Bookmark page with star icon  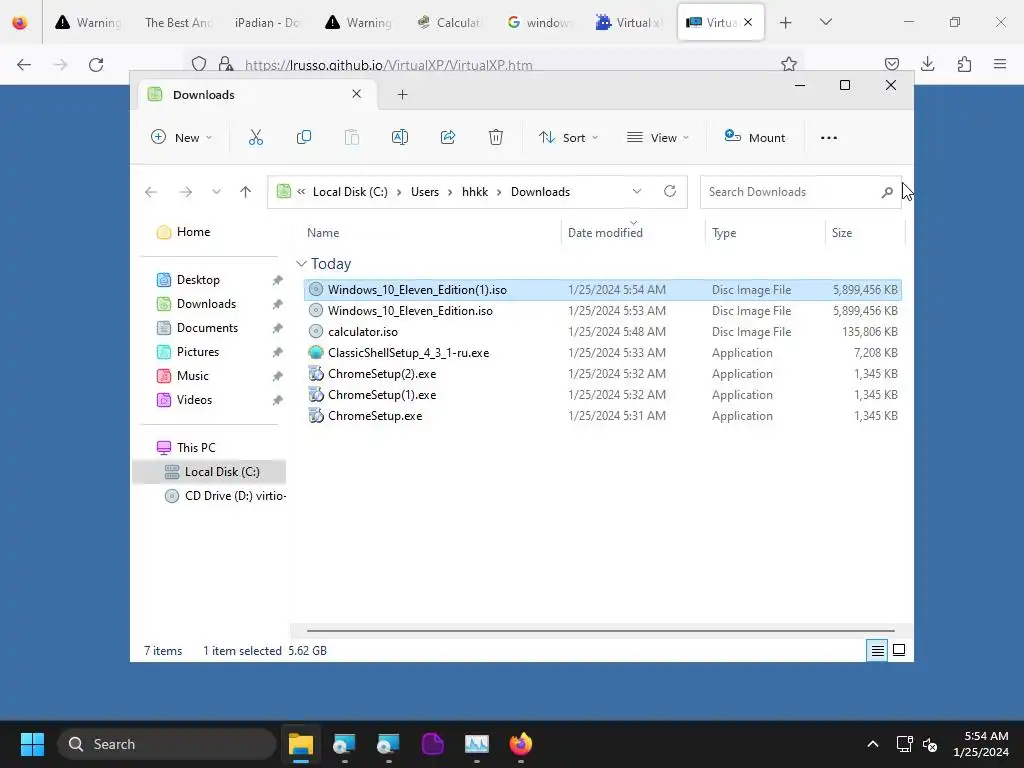(x=789, y=64)
